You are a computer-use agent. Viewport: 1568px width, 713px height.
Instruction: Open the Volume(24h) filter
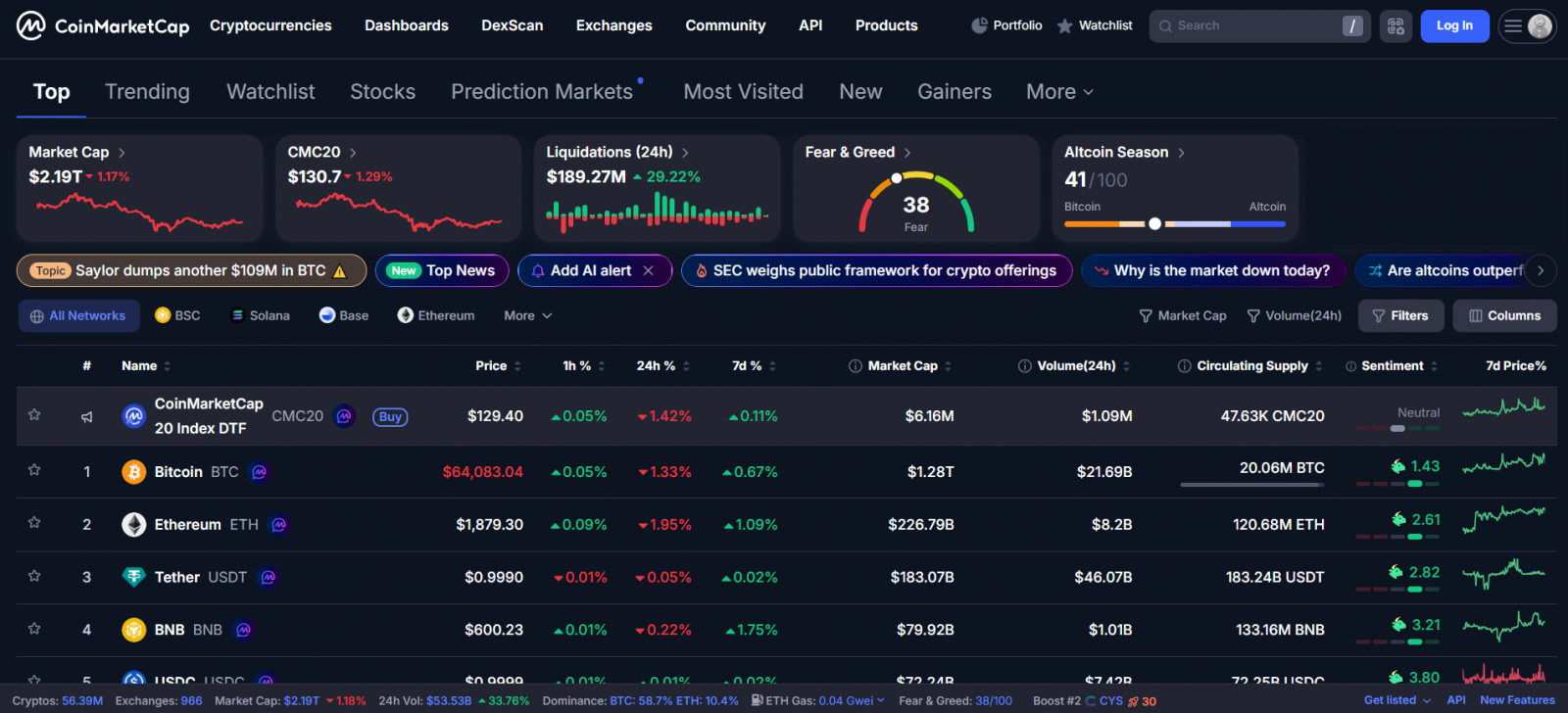pyautogui.click(x=1295, y=315)
